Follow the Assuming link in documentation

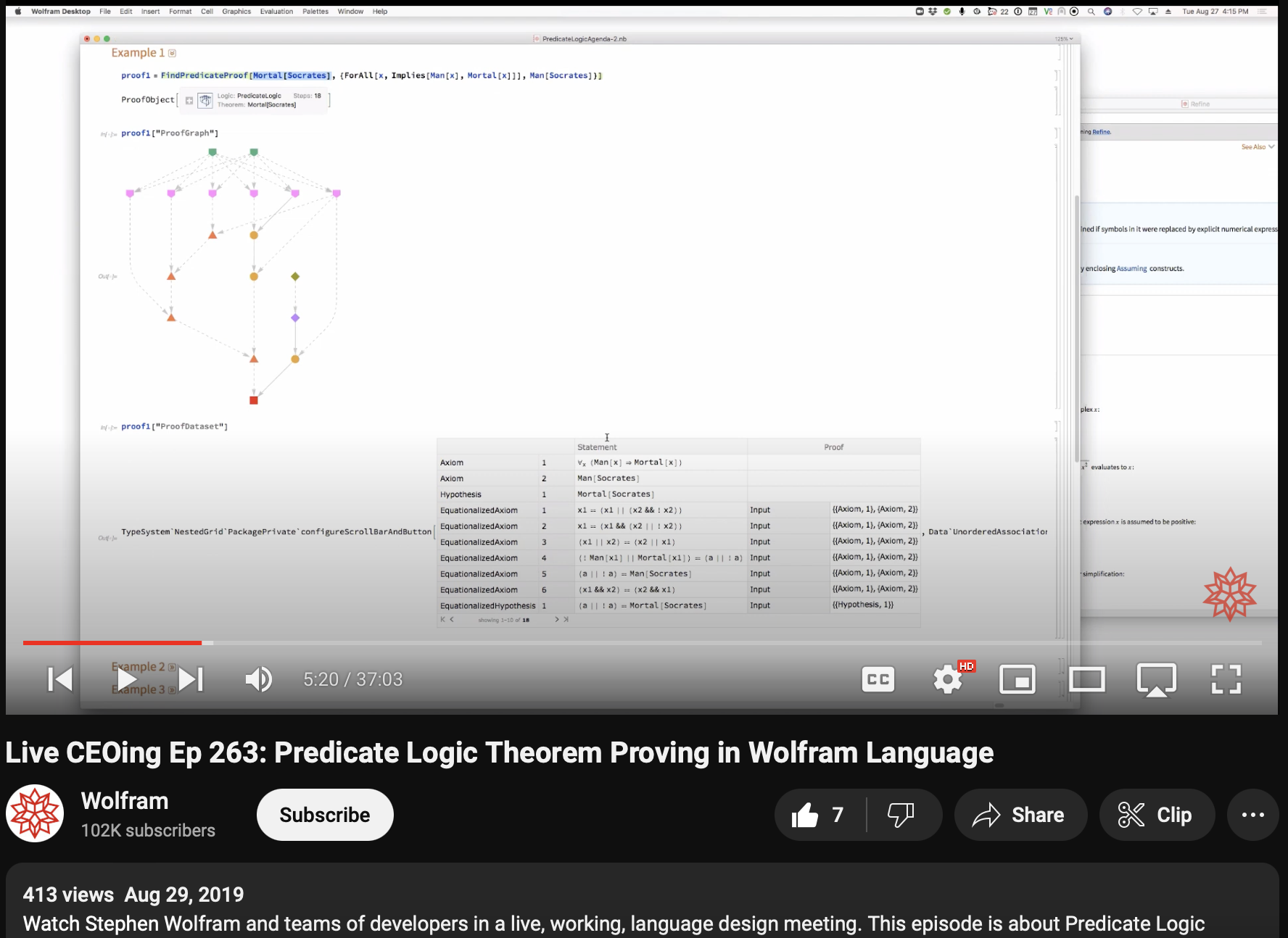click(1131, 269)
